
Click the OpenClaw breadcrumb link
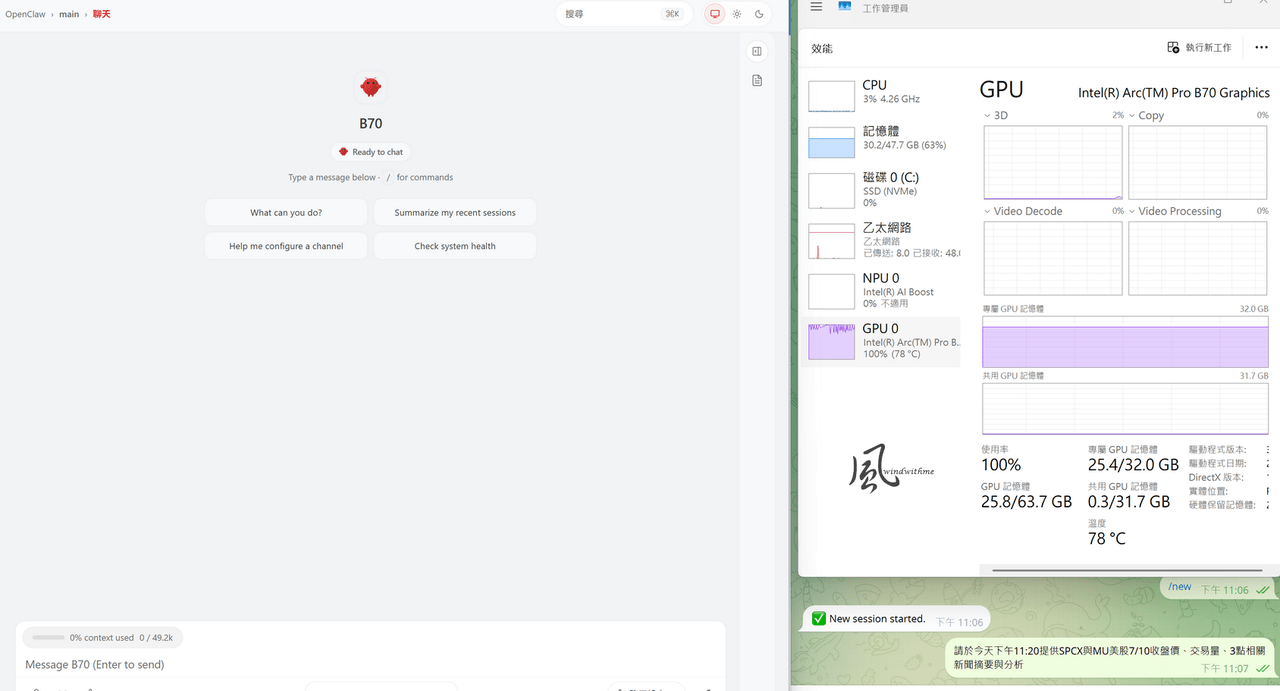25,14
